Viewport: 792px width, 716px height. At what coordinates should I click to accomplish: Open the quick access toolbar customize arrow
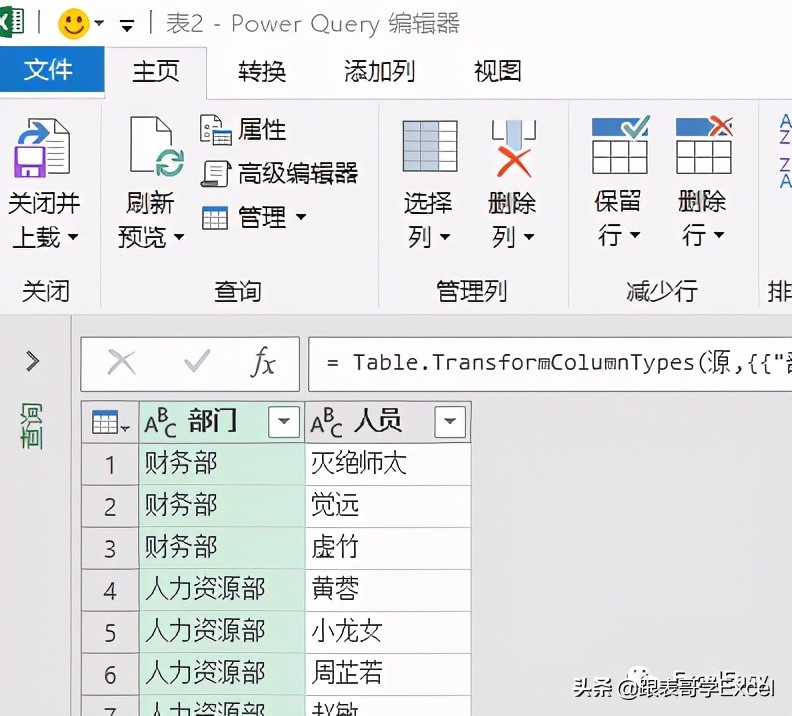point(127,25)
